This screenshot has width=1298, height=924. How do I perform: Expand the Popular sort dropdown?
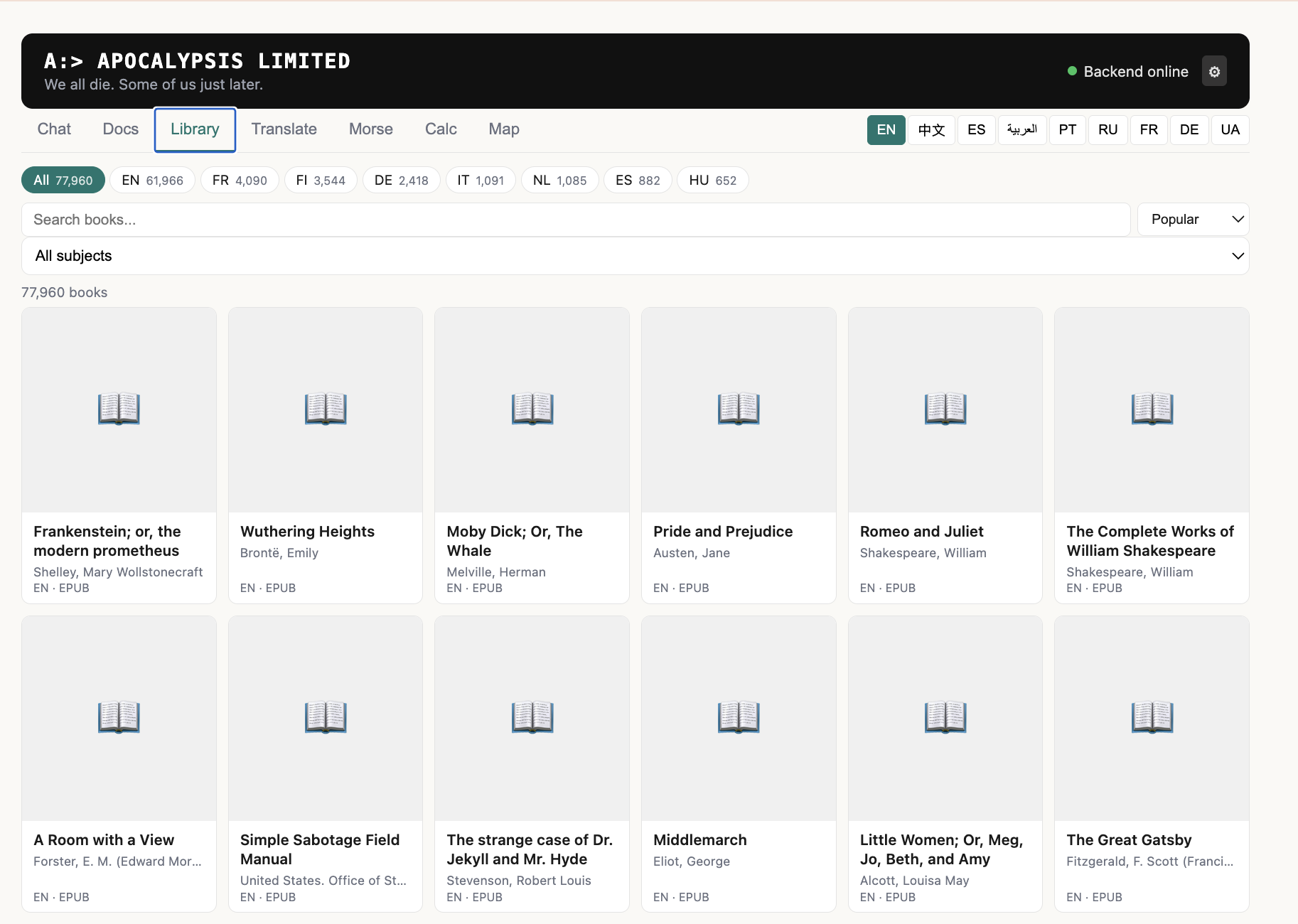click(x=1192, y=219)
